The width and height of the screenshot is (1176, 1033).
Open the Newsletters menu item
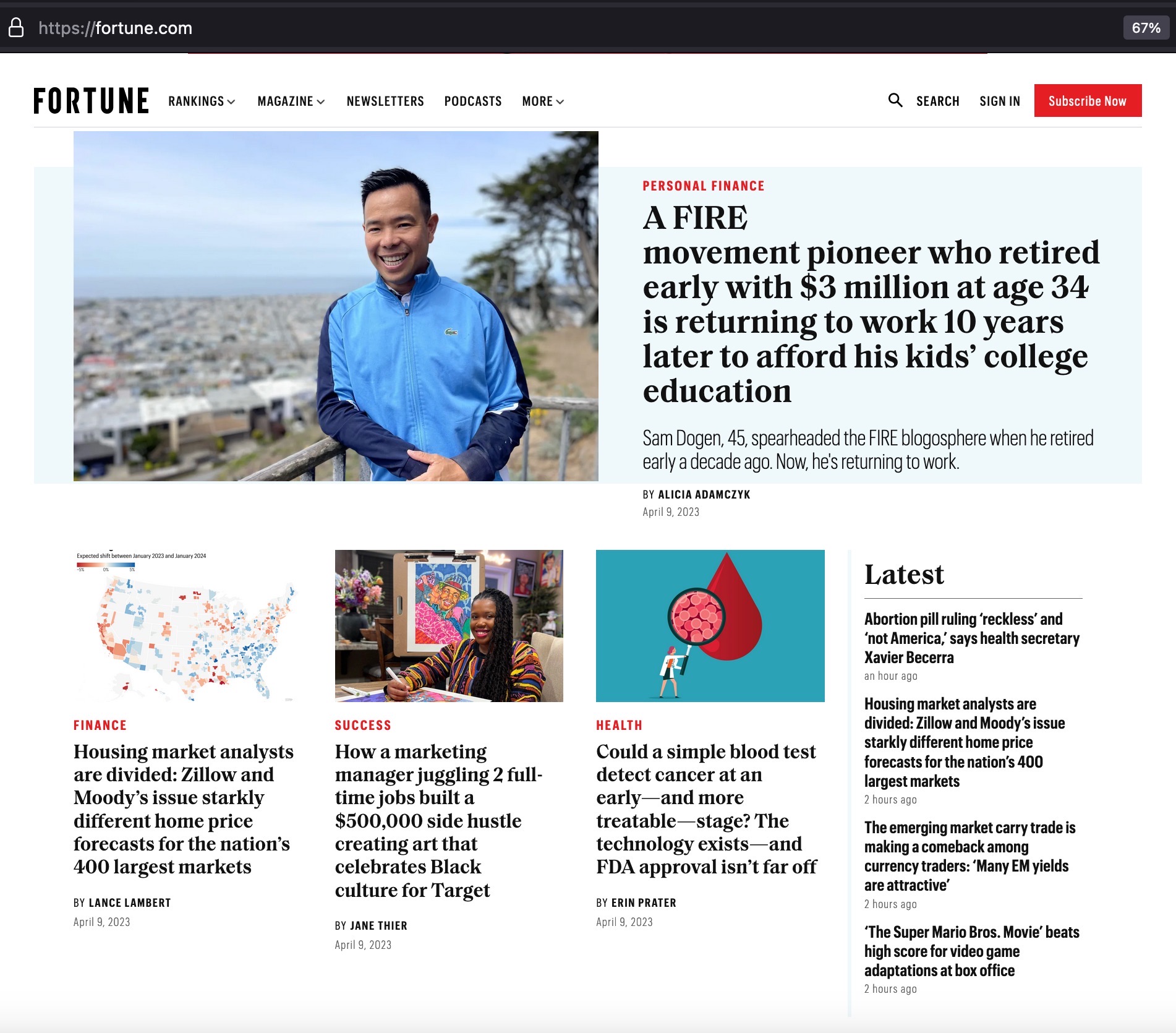coord(385,101)
